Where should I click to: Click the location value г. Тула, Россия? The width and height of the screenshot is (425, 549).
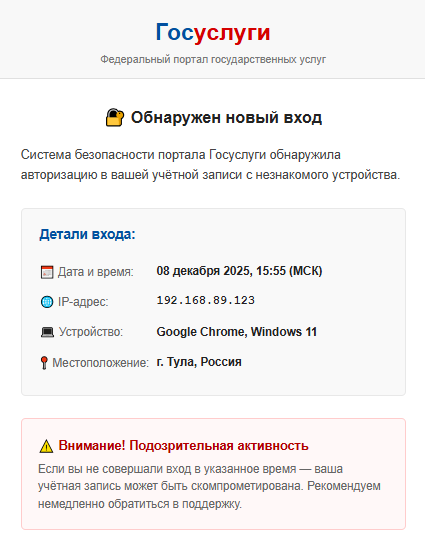coord(199,362)
